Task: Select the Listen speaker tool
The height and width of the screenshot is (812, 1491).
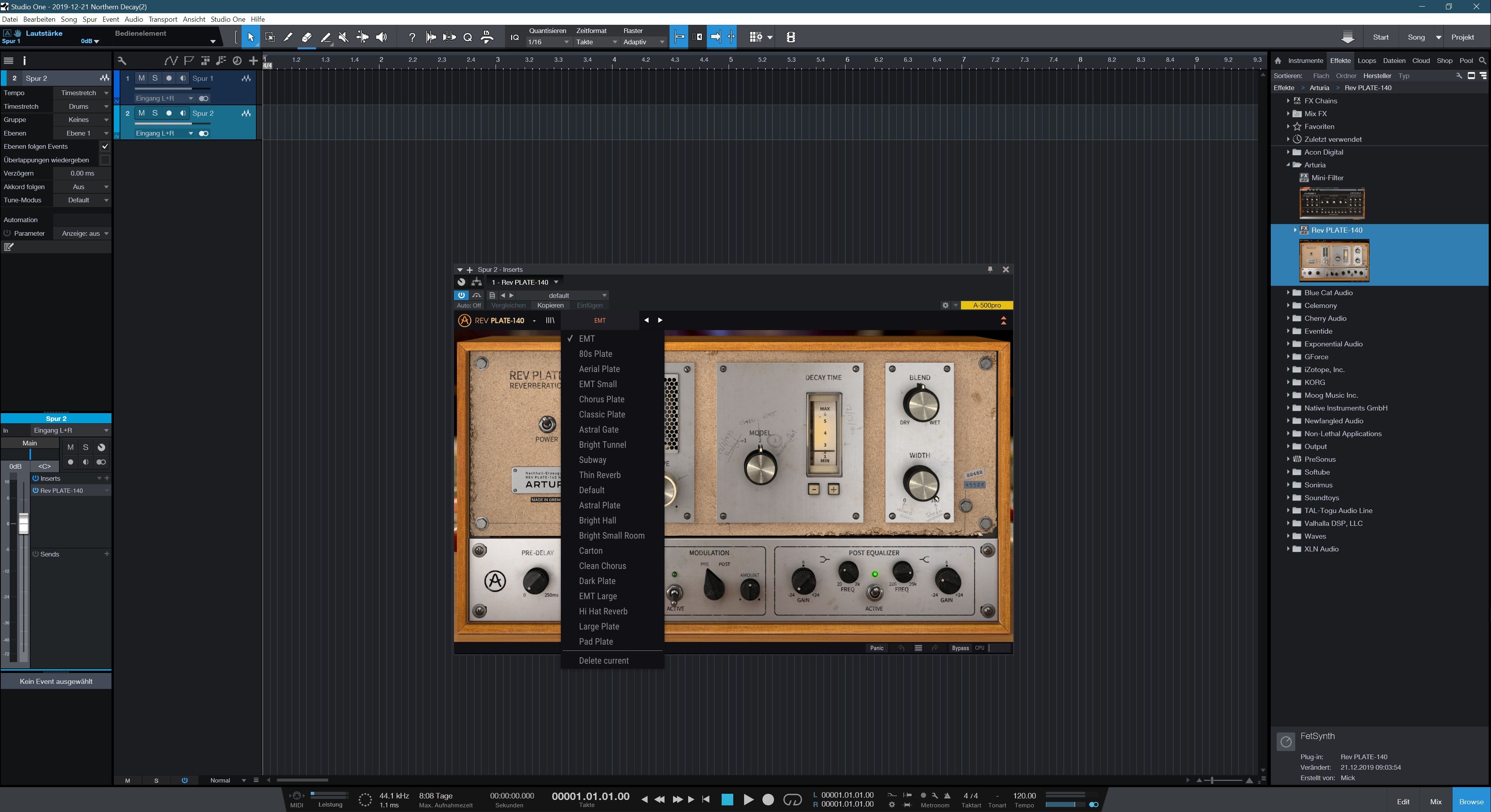Action: pos(381,37)
